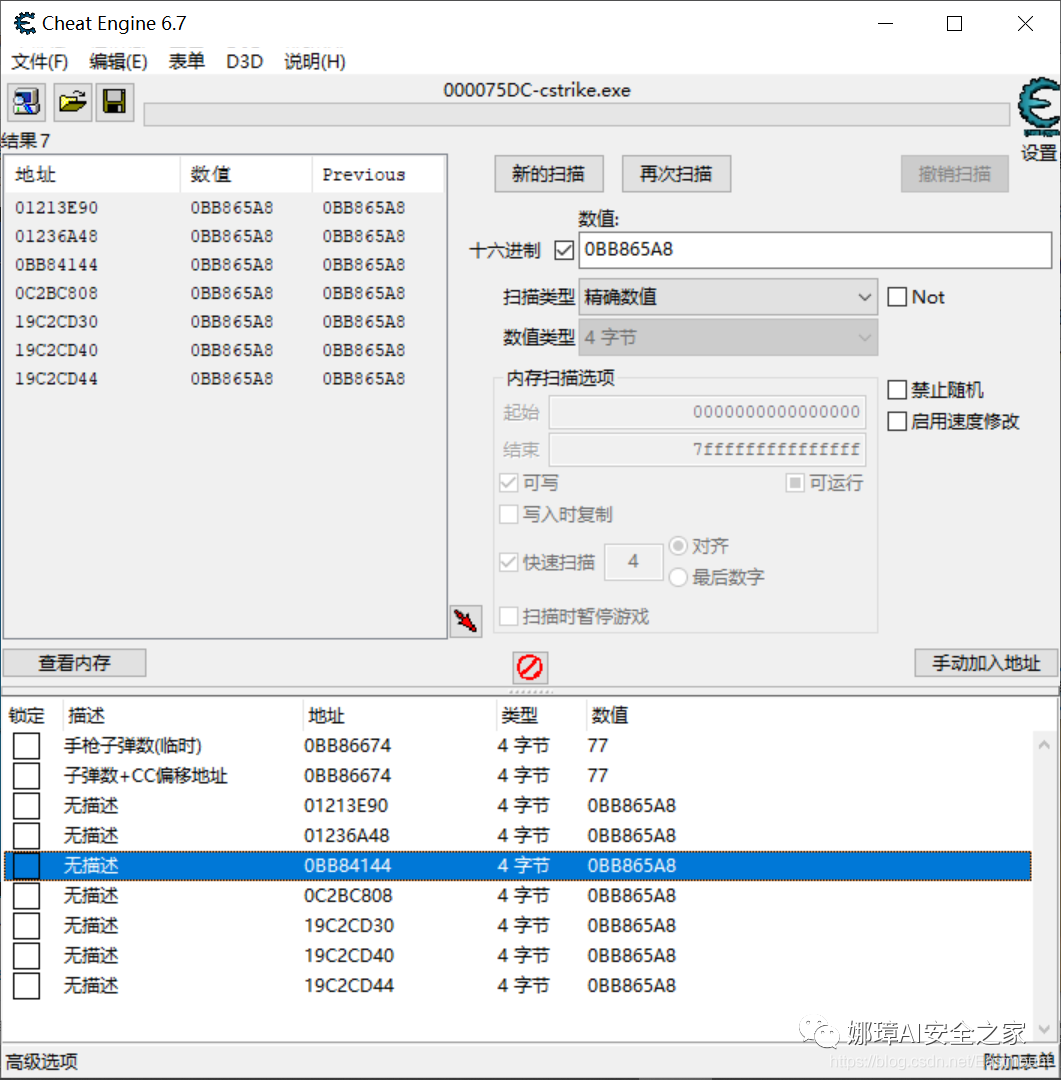Lock the 01213E90 address table entry checkbox
Screen dimensions: 1061x1080
(26, 806)
